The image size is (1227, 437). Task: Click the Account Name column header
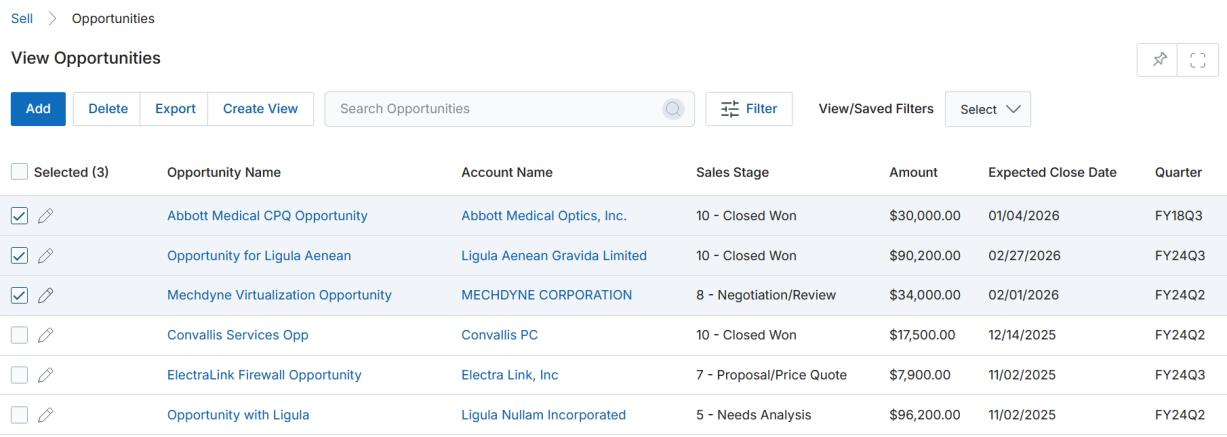click(507, 172)
